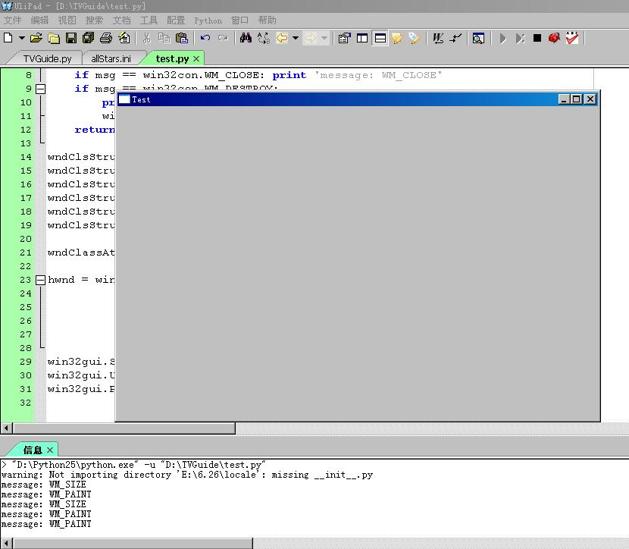629x549 pixels.
Task: Click the Cut scissors icon
Action: tap(147, 38)
